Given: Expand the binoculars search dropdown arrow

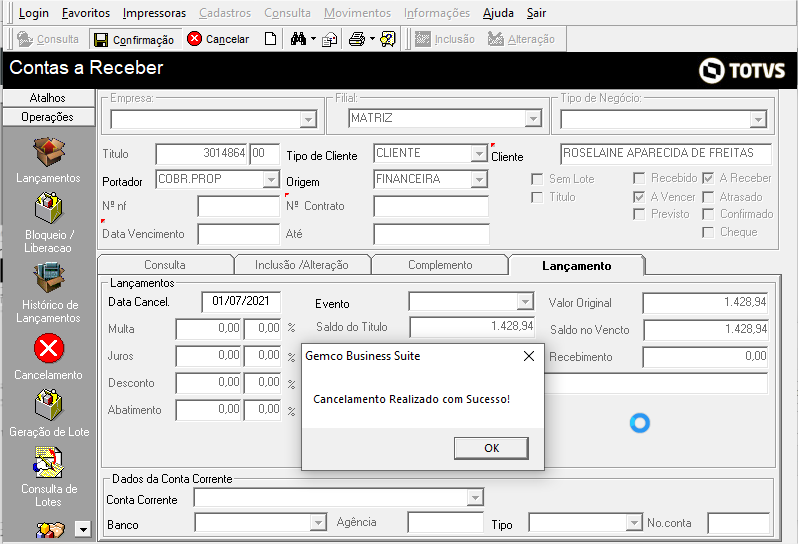Looking at the screenshot, I should point(313,39).
